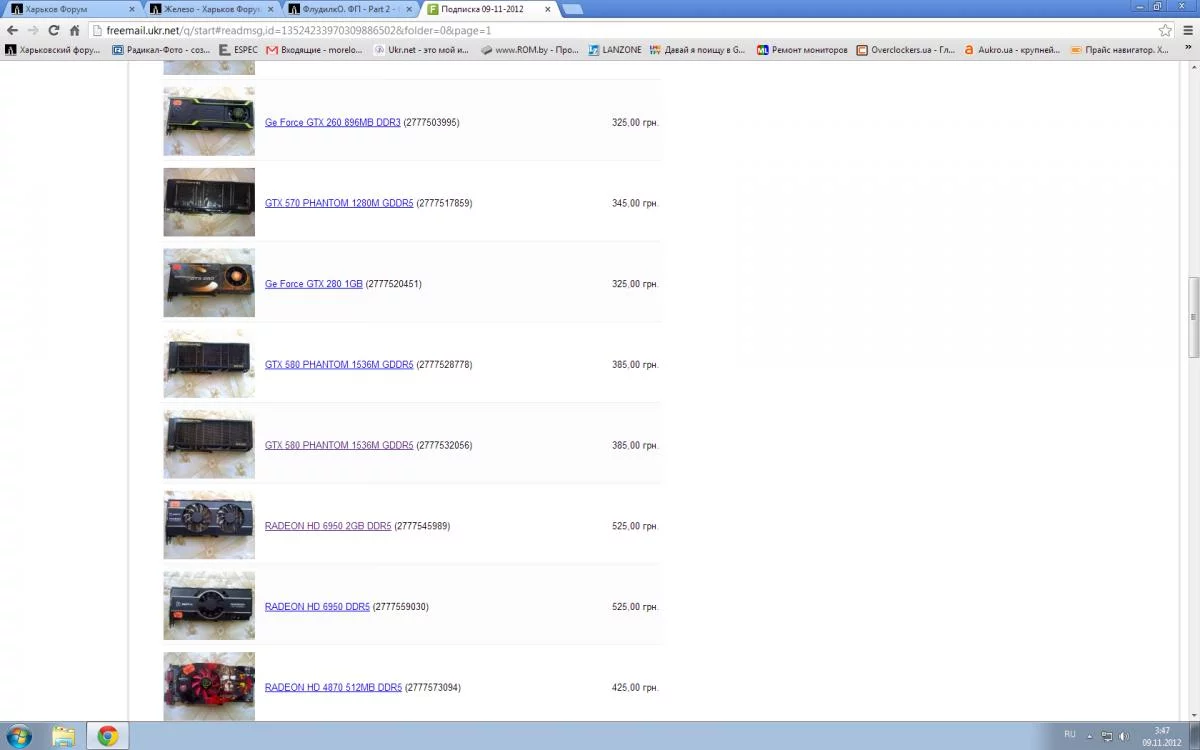Click the RADEON HD 4870 thumbnail

209,687
